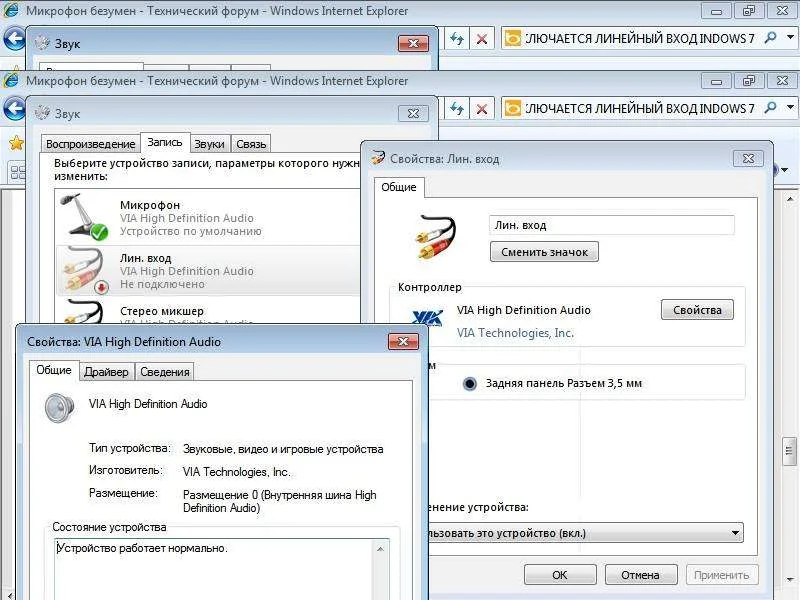The width and height of the screenshot is (800, 600).
Task: Click the IE page vertical scrollbar thumb
Action: click(x=789, y=451)
